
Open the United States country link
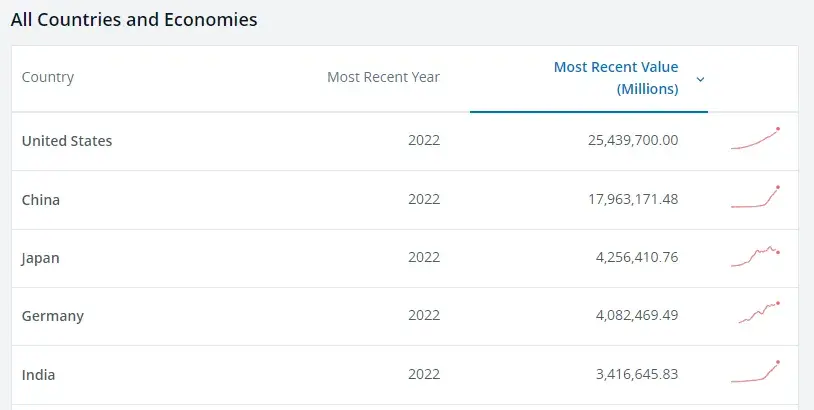click(x=67, y=141)
